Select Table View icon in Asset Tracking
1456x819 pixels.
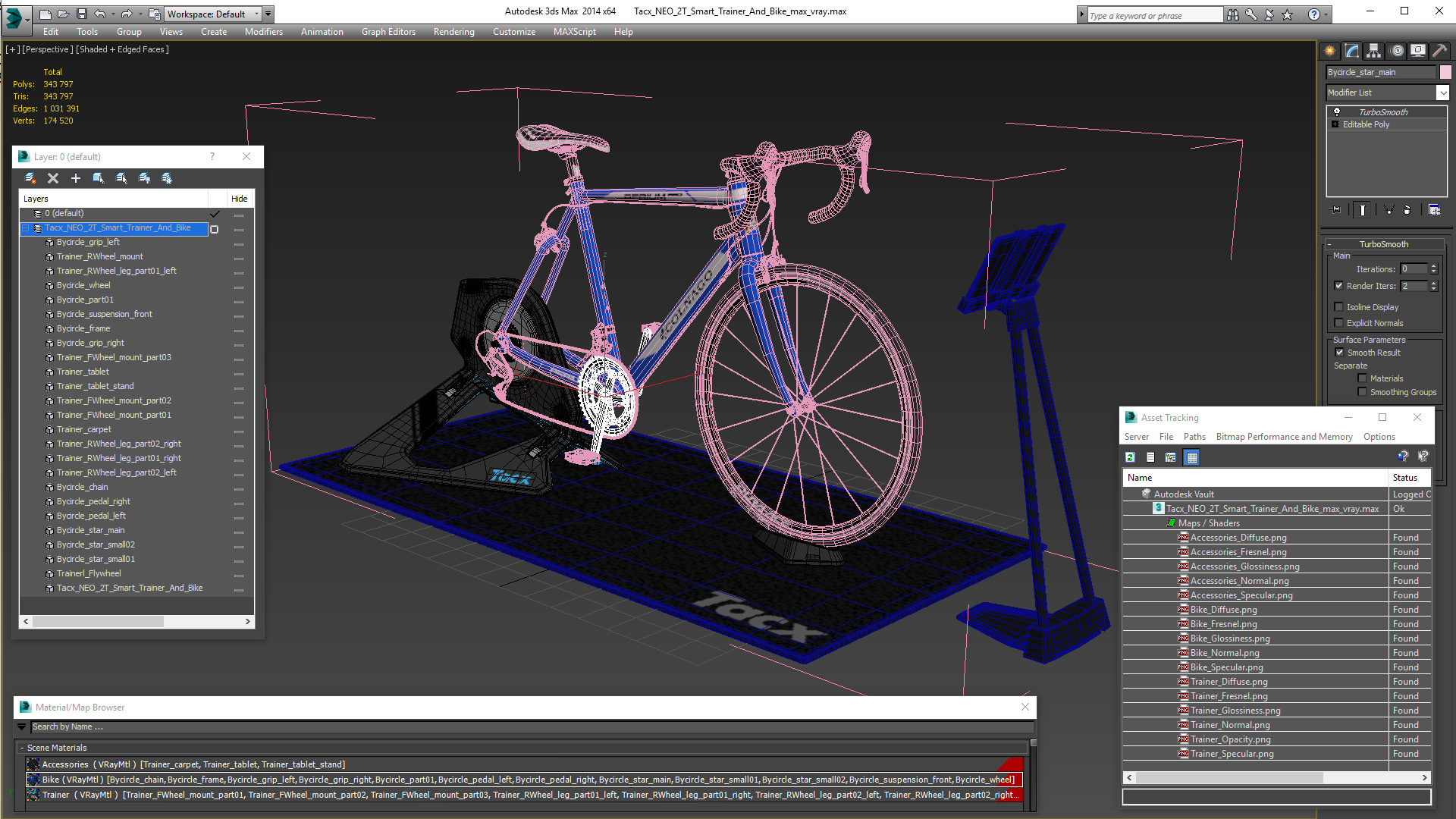tap(1192, 457)
